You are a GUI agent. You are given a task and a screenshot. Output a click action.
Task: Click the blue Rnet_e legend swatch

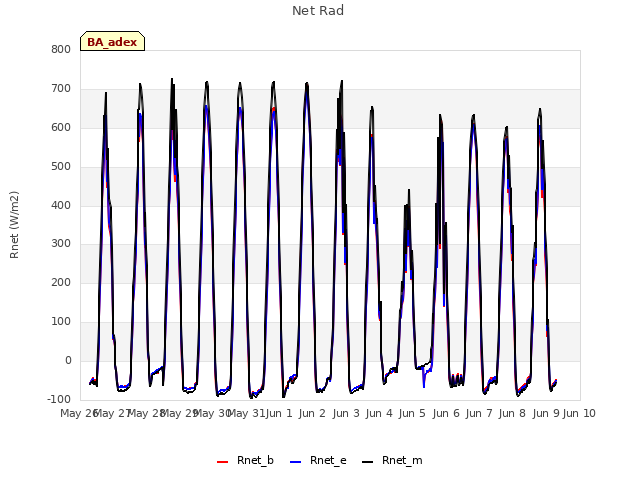(296, 462)
